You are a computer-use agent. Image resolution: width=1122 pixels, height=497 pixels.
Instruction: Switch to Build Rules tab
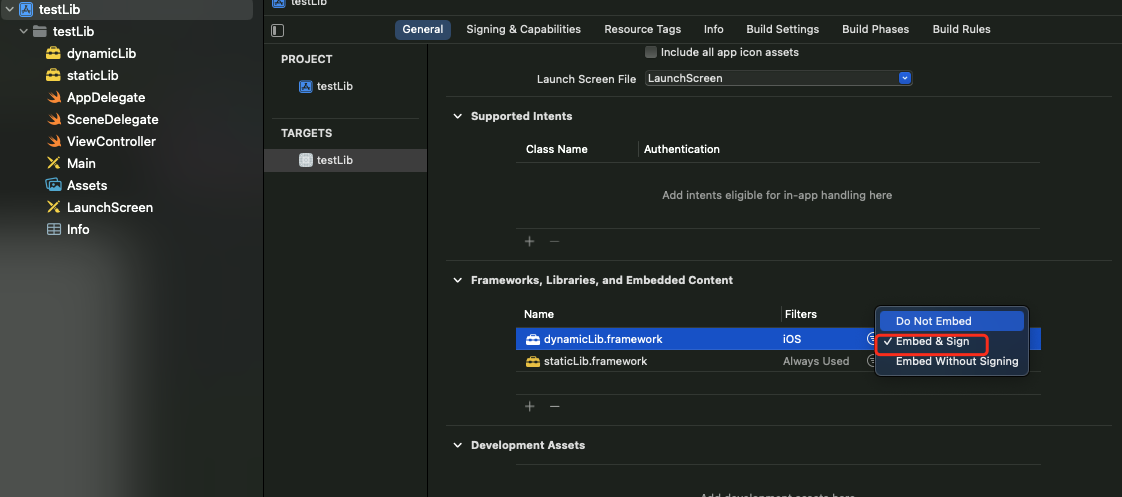pyautogui.click(x=962, y=29)
